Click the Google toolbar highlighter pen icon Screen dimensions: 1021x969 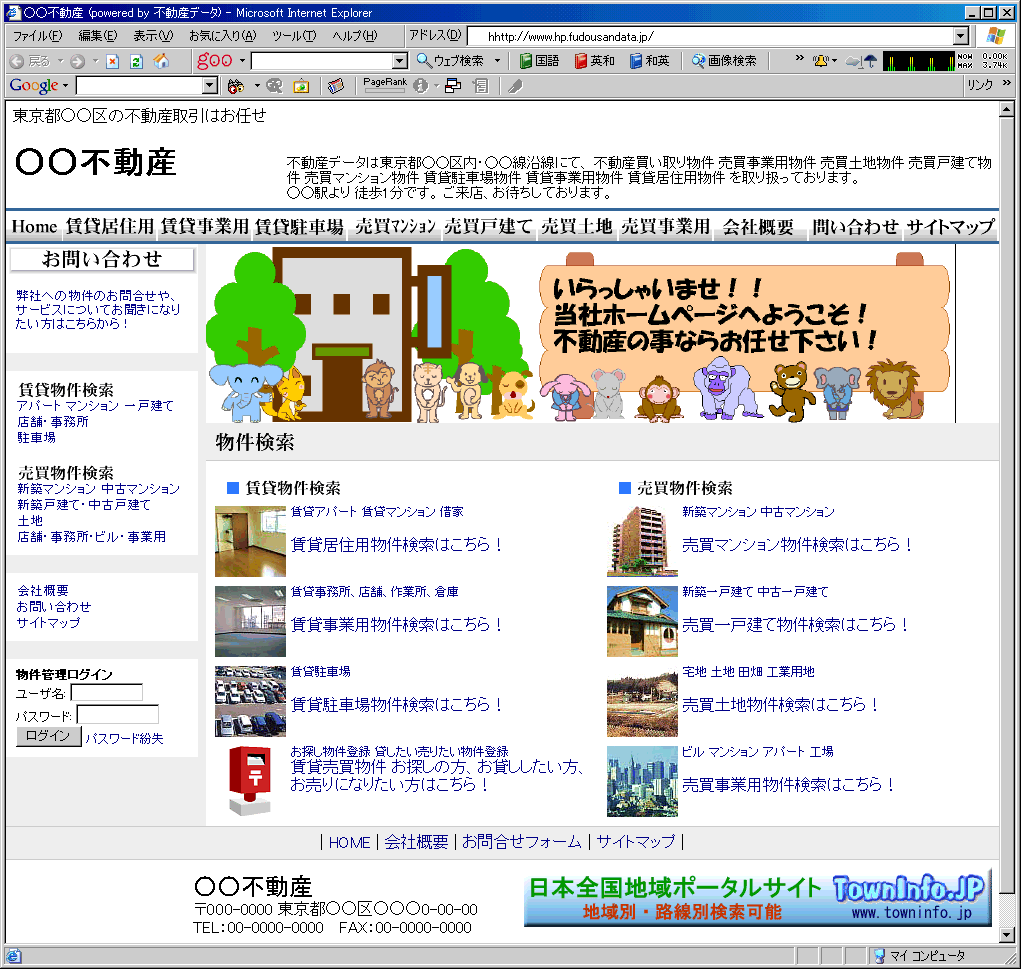[515, 85]
